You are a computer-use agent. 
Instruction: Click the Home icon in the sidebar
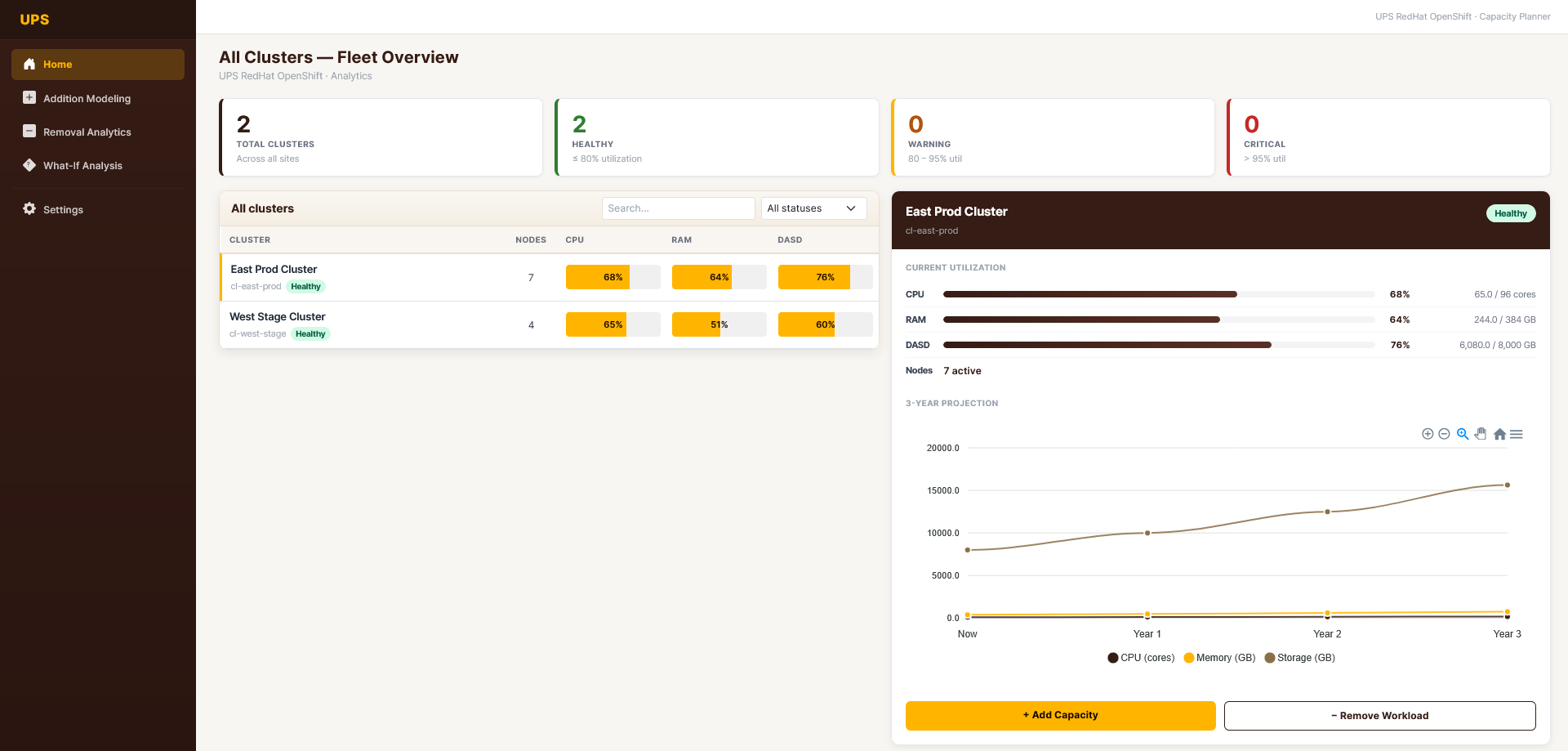coord(29,64)
